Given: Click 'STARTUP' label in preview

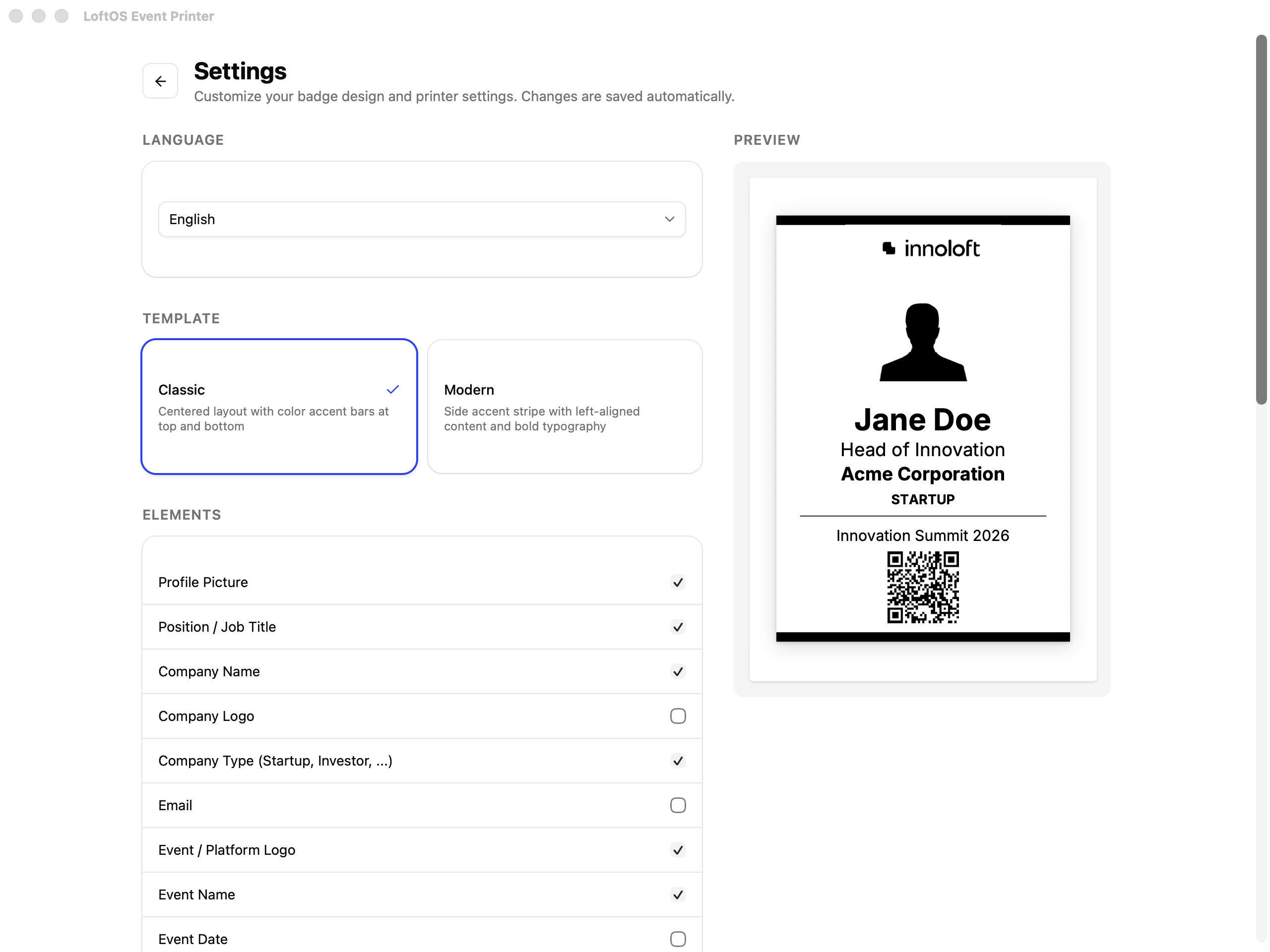Looking at the screenshot, I should (x=923, y=499).
